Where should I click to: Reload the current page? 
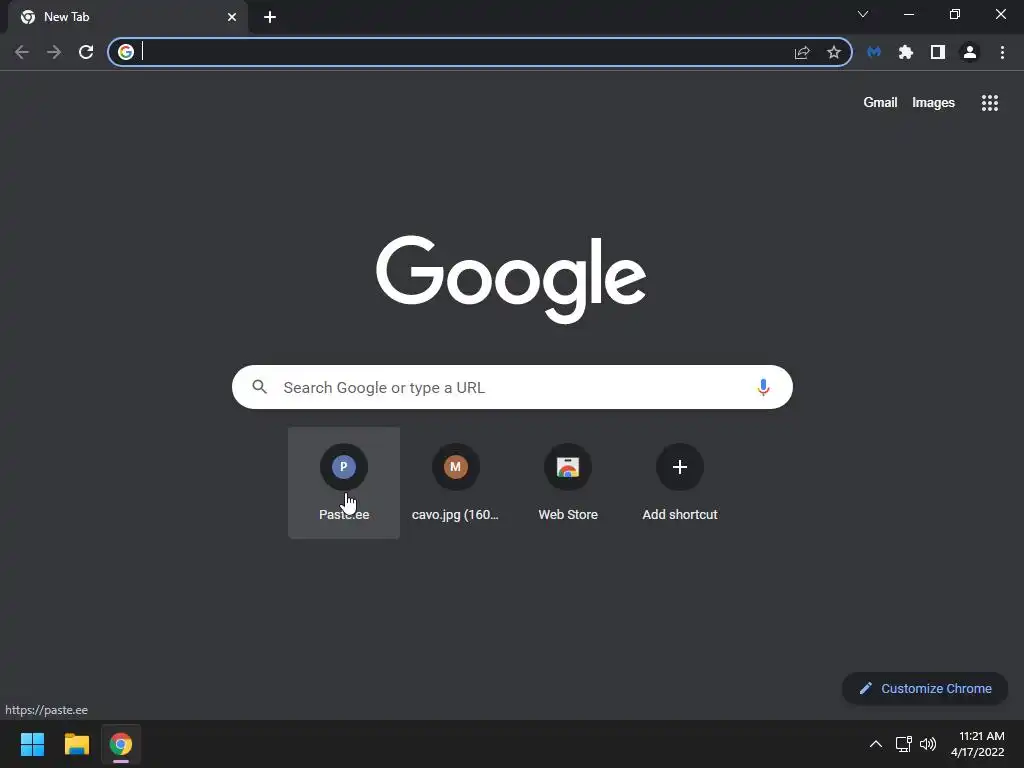[86, 52]
